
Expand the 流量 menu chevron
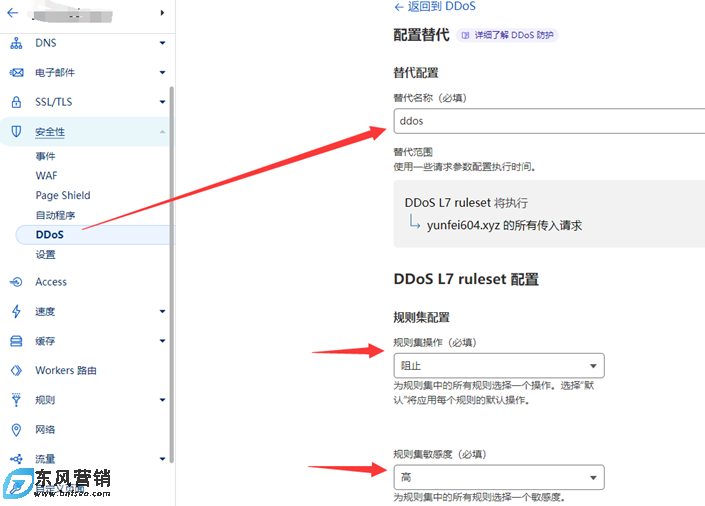point(162,459)
